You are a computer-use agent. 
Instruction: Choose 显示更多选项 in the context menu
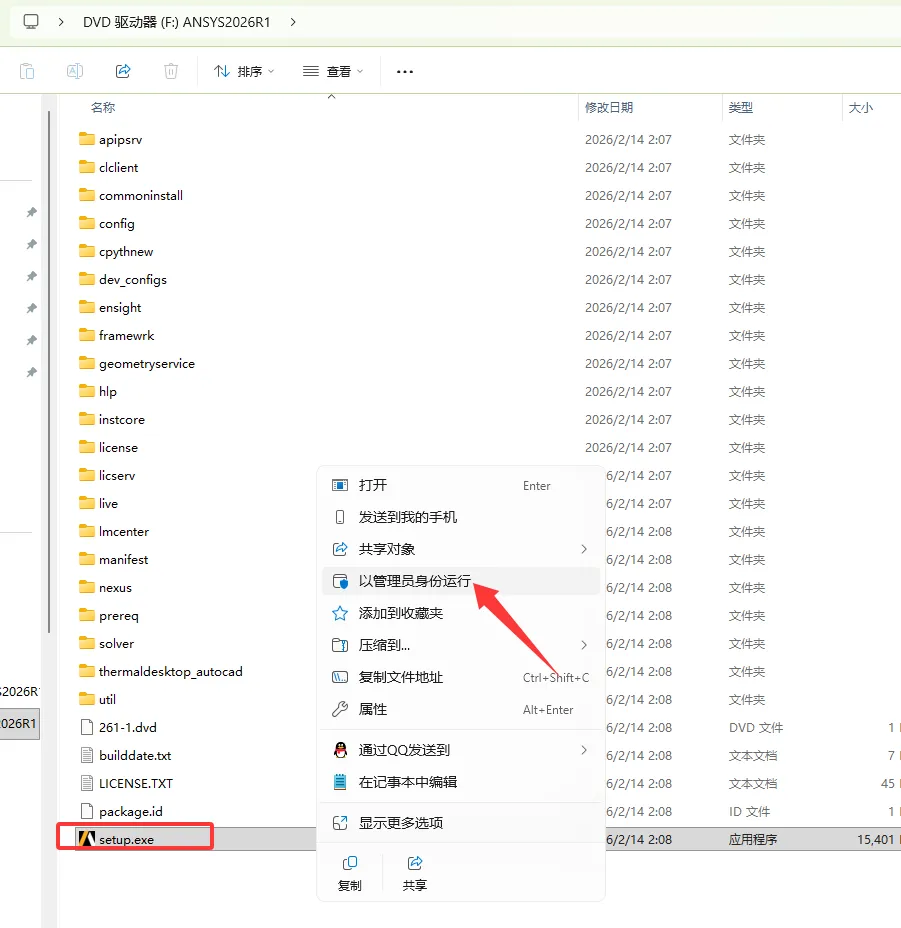coord(461,823)
